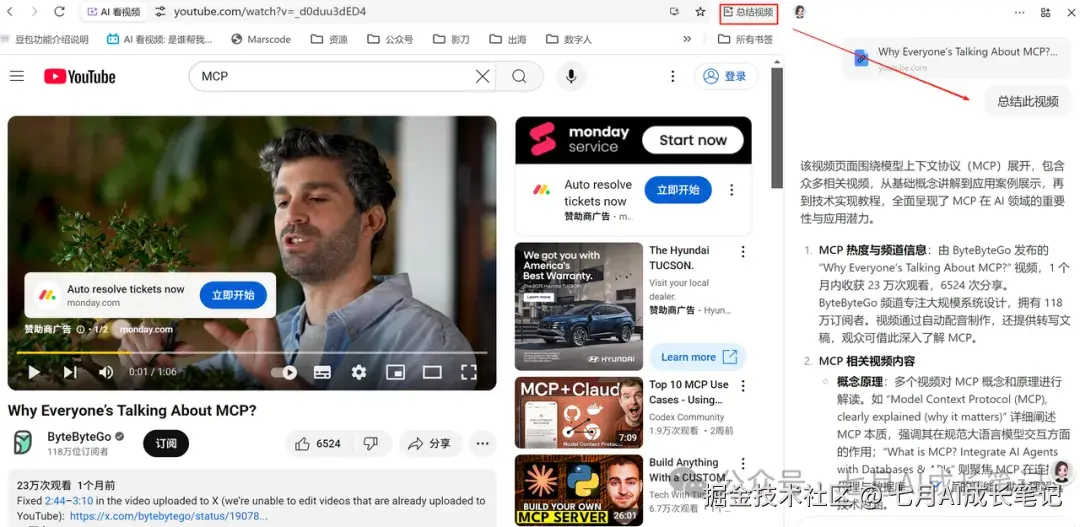The image size is (1080, 527).
Task: Dislike the video thumbs-down icon
Action: 371,444
